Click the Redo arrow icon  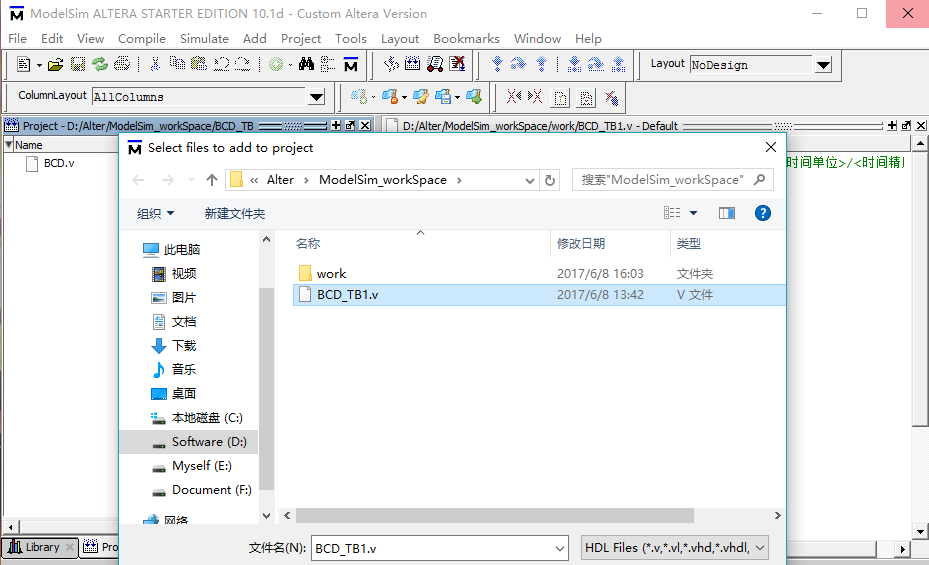[242, 64]
